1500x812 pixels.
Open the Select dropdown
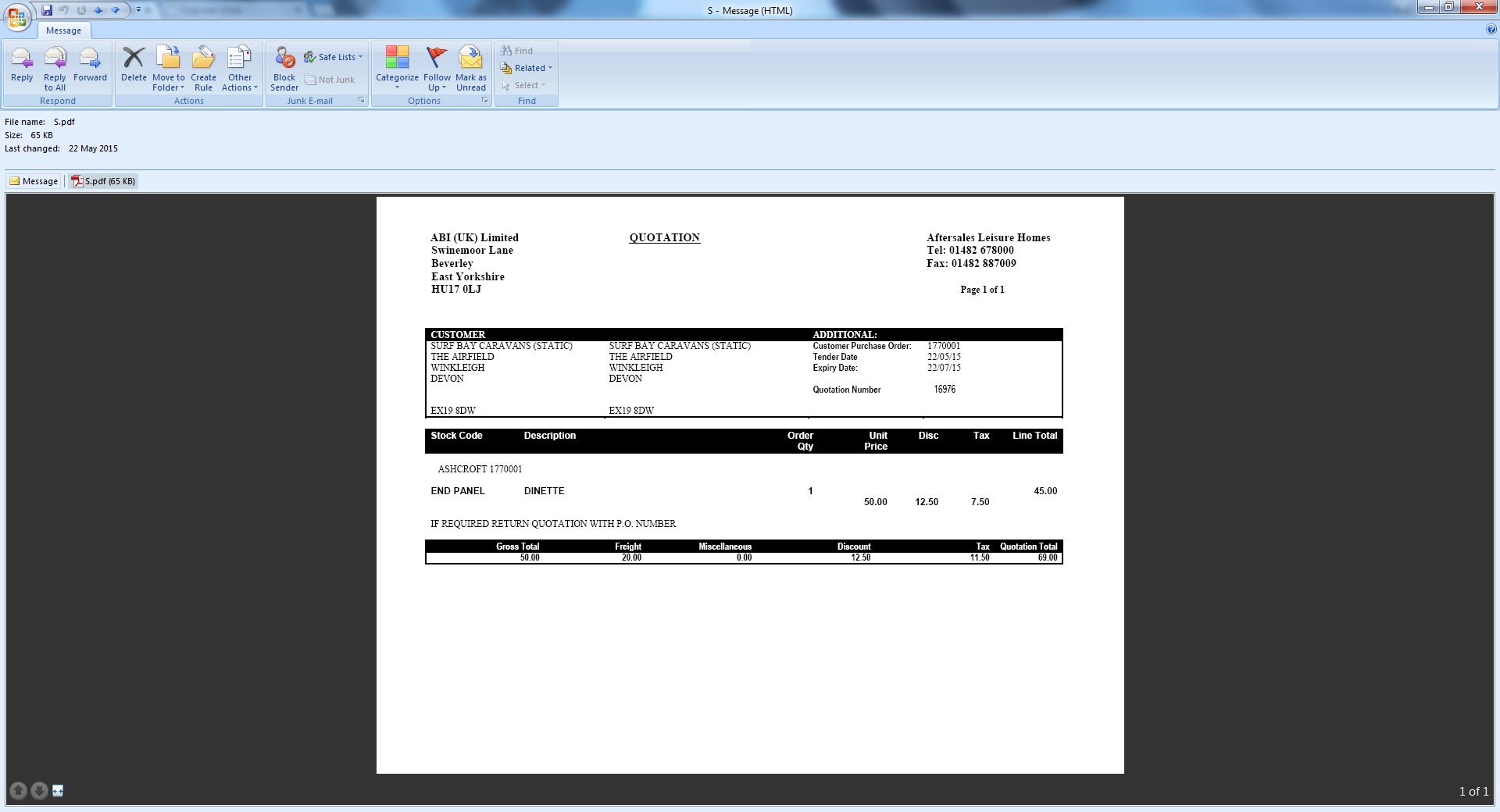(x=524, y=85)
